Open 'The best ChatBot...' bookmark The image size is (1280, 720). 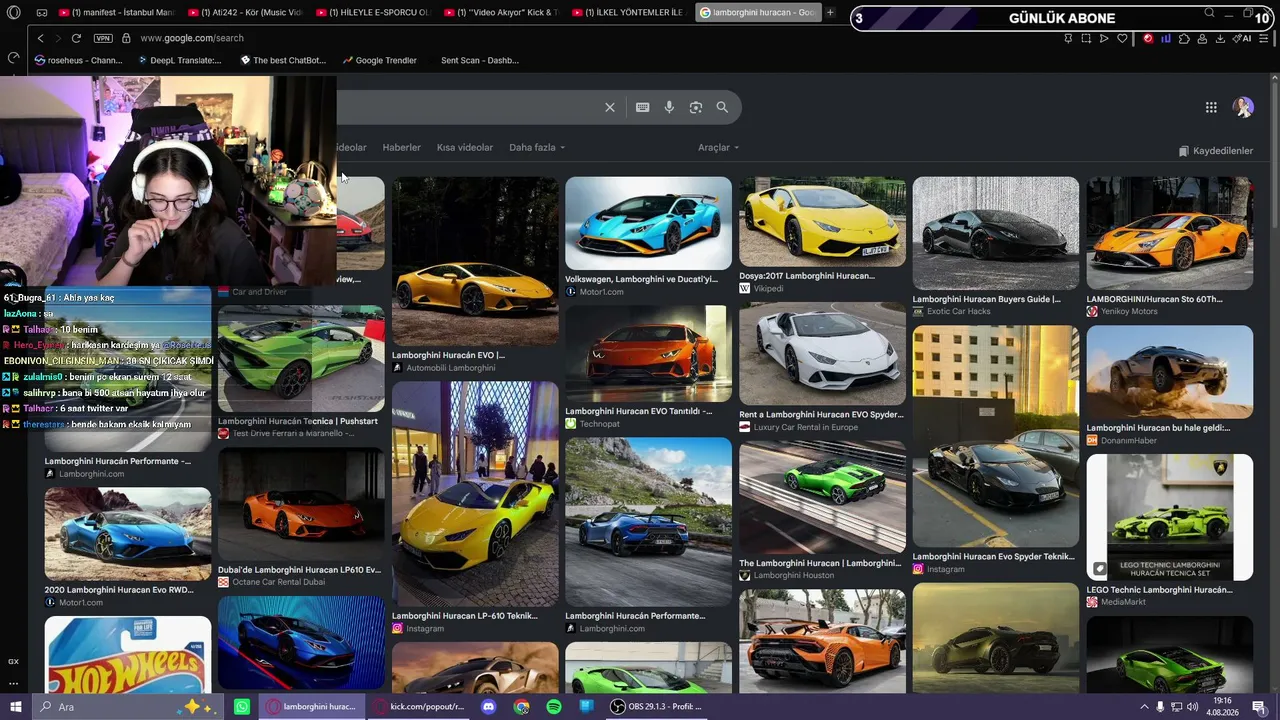(x=283, y=60)
